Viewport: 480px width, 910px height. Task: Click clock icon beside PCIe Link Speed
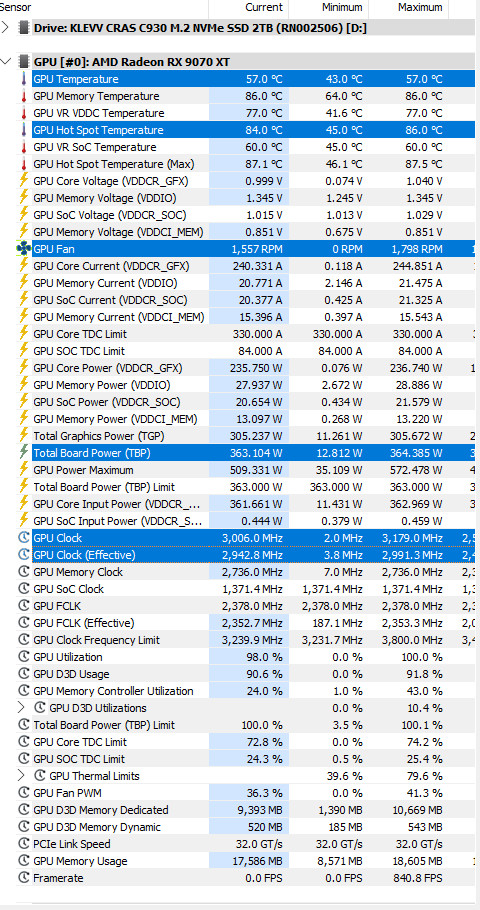[x=24, y=844]
